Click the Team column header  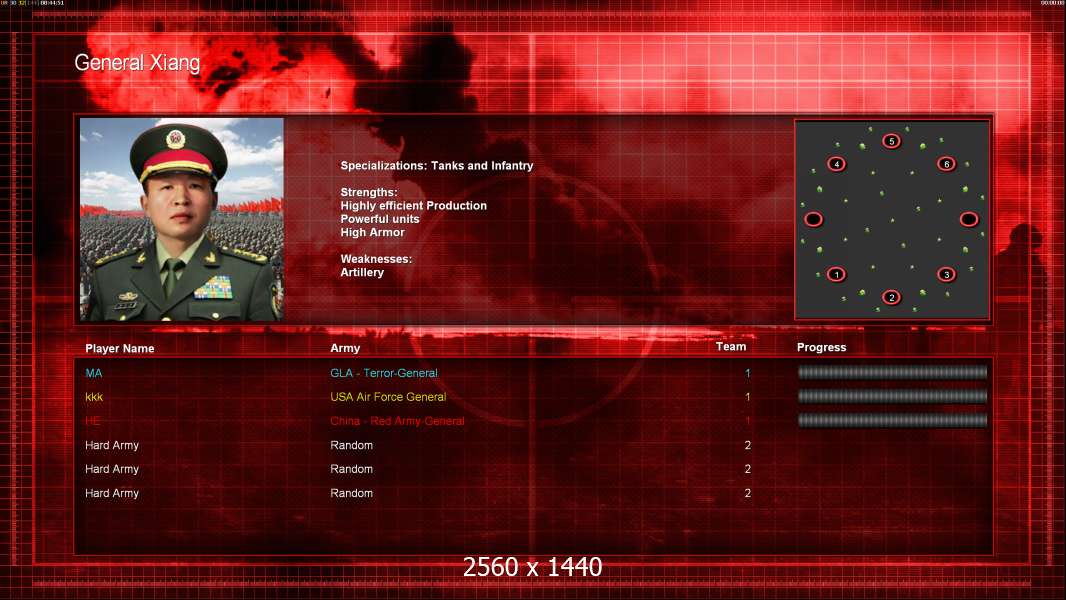[x=731, y=347]
